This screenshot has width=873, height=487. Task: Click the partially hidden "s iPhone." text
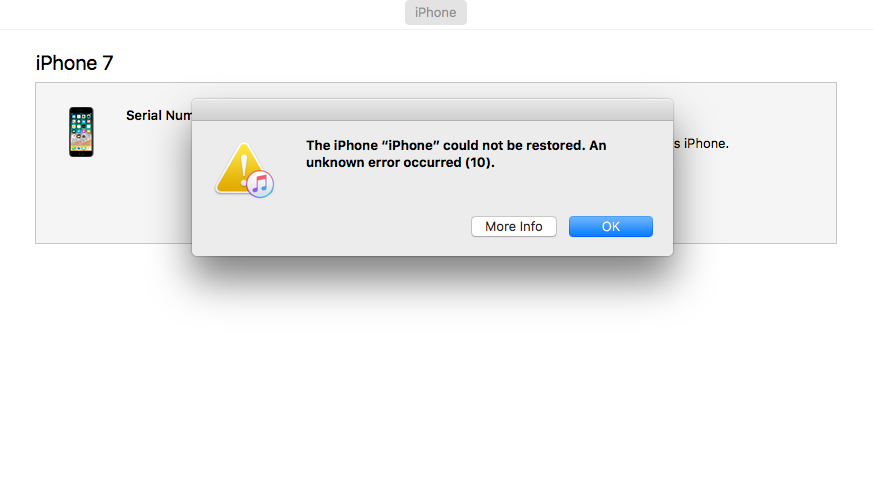pyautogui.click(x=701, y=144)
